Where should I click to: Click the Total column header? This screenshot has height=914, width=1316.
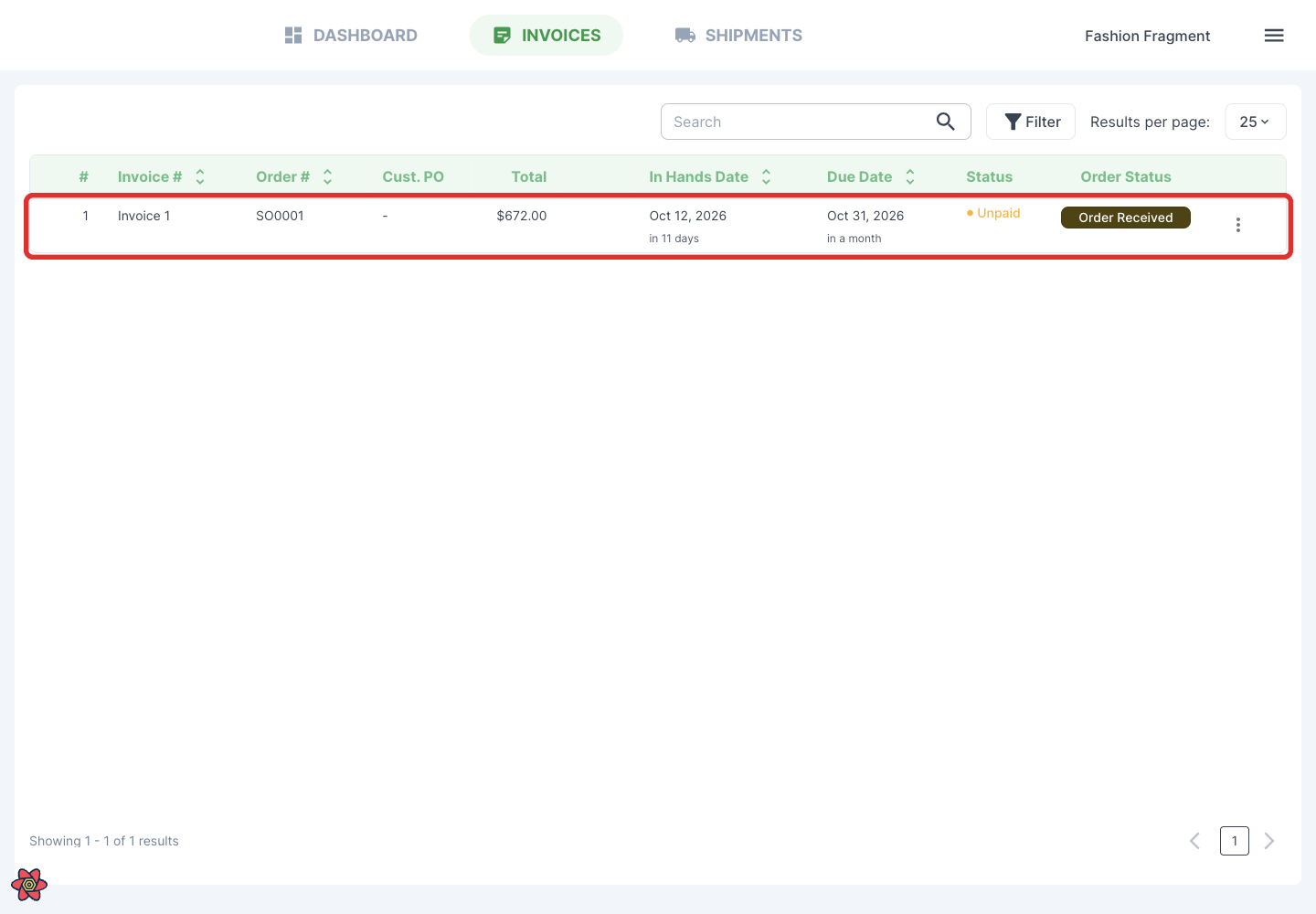529,176
